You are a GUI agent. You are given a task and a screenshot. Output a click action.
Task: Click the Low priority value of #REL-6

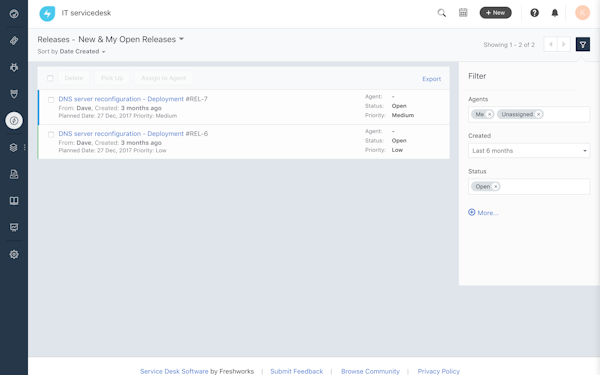pyautogui.click(x=397, y=150)
